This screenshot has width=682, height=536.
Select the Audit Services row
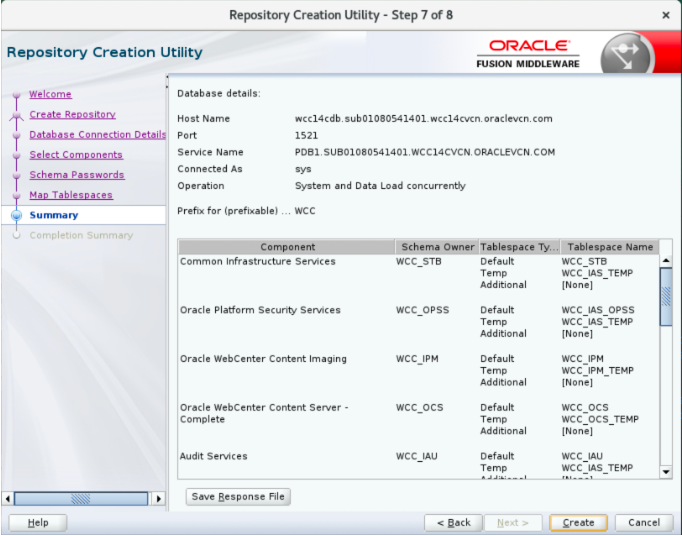click(419, 464)
